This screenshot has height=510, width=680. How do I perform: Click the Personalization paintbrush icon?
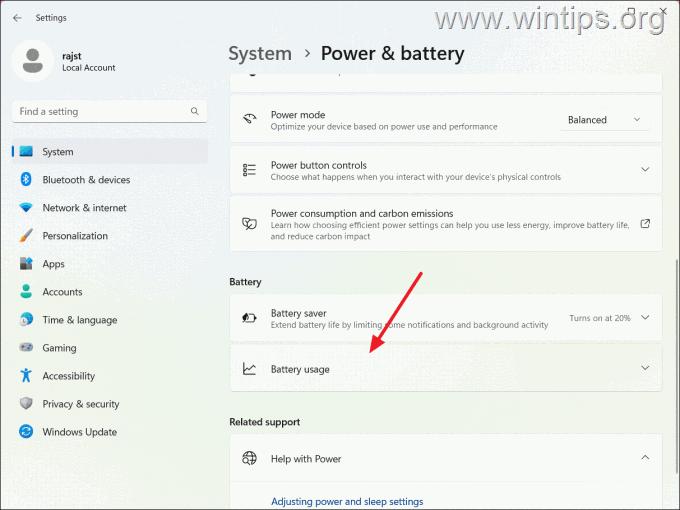click(26, 235)
